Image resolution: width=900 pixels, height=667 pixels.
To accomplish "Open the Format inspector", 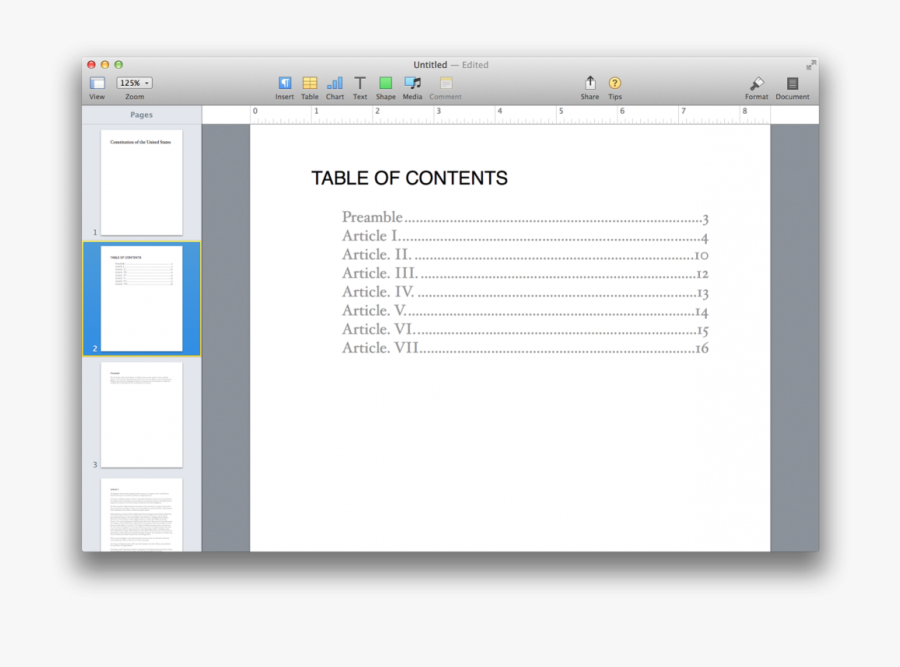I will (x=757, y=84).
